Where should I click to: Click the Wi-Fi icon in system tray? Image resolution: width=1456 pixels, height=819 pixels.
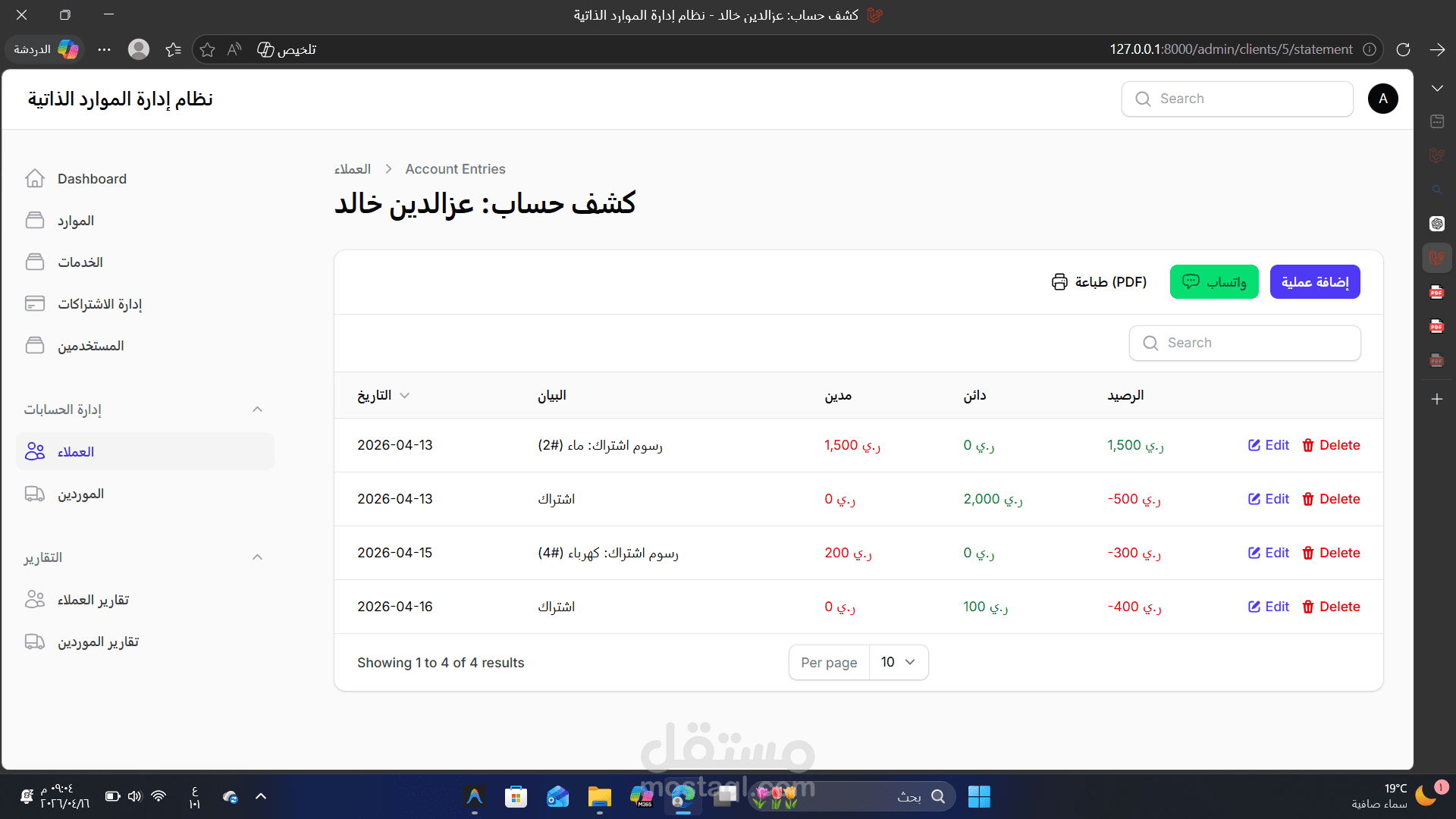(x=158, y=797)
